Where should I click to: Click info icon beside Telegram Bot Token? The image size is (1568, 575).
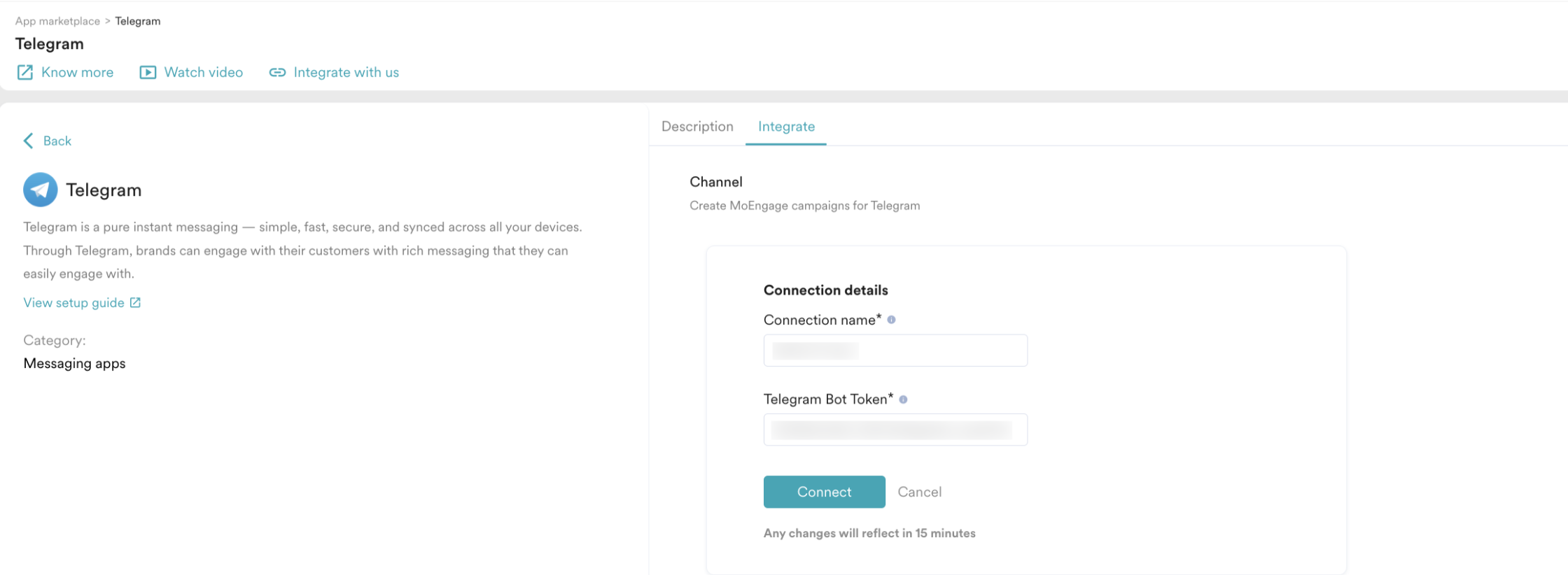coord(903,399)
